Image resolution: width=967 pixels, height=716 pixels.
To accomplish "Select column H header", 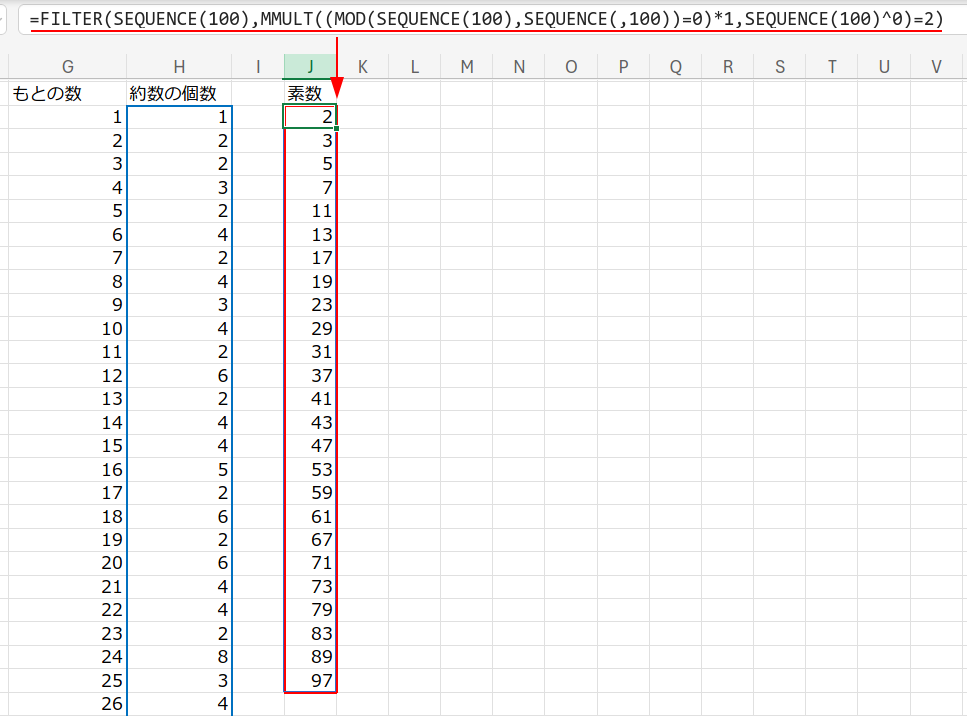I will (x=179, y=66).
